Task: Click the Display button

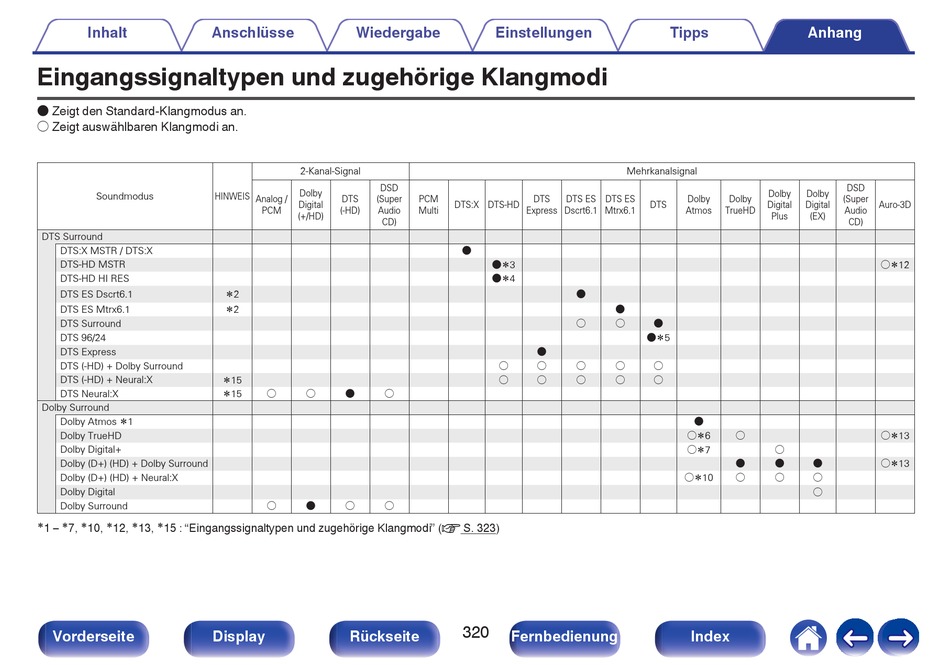Action: pos(239,637)
